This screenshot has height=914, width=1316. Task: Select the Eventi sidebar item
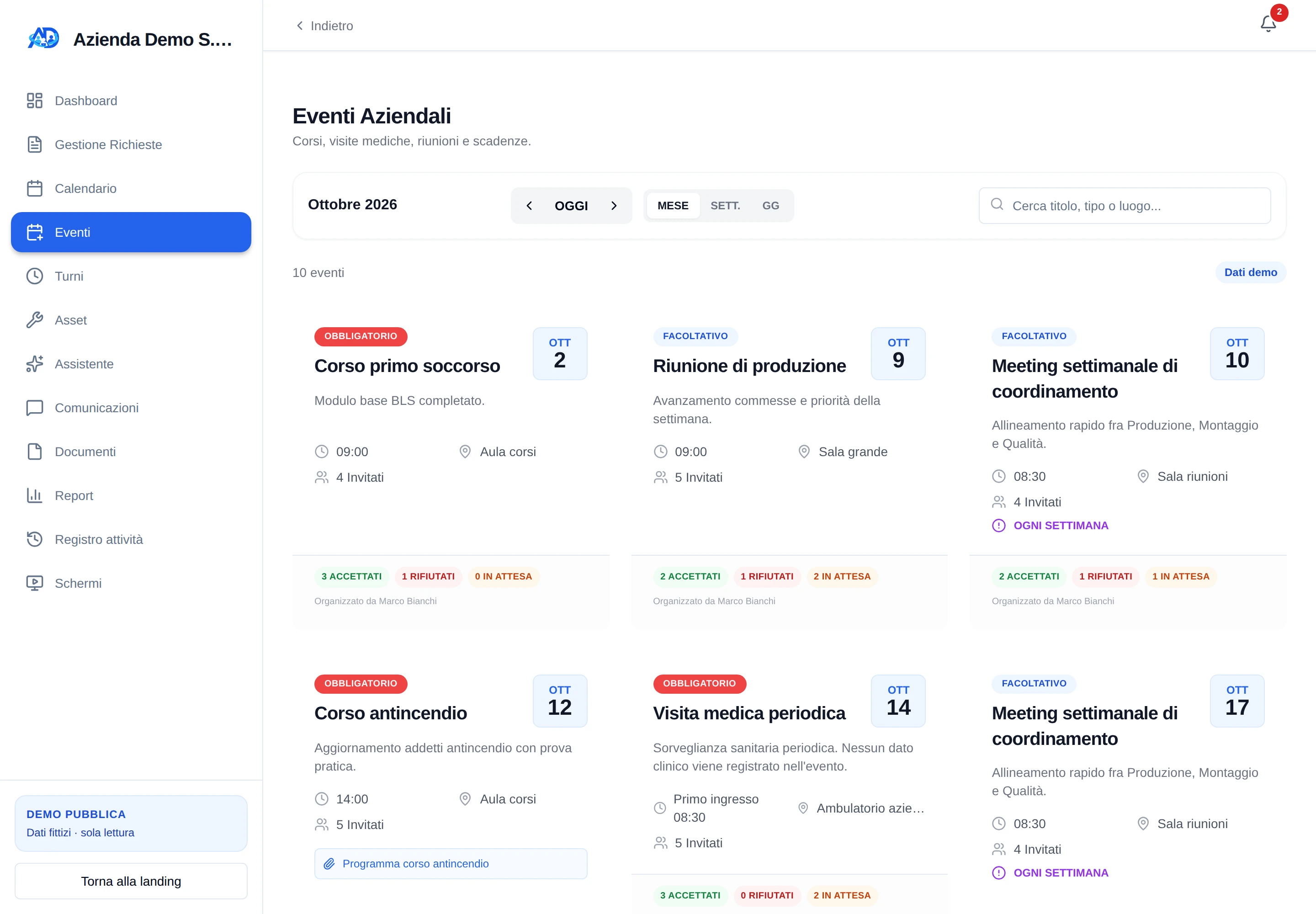point(131,232)
